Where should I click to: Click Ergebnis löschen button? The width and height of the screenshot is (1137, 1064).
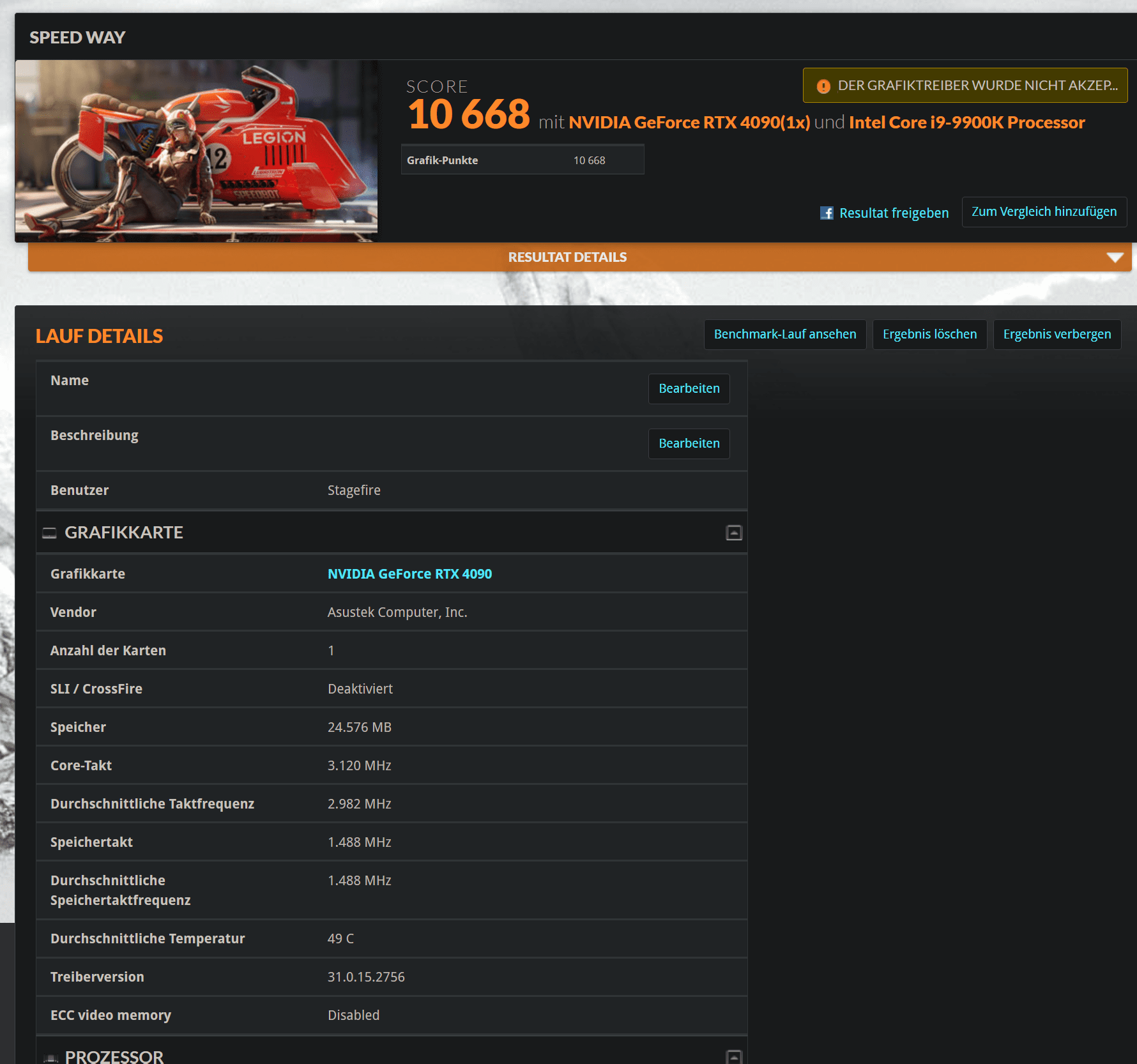click(x=929, y=335)
